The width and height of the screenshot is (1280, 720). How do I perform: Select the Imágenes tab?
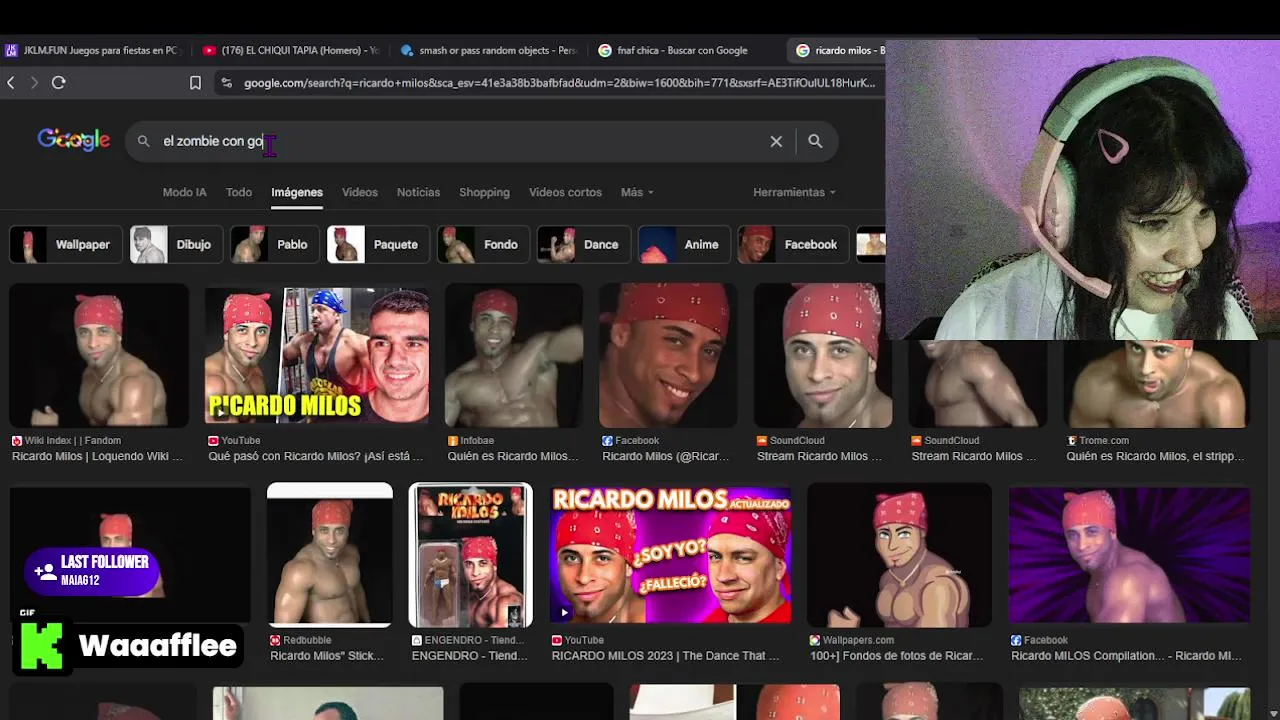click(297, 192)
